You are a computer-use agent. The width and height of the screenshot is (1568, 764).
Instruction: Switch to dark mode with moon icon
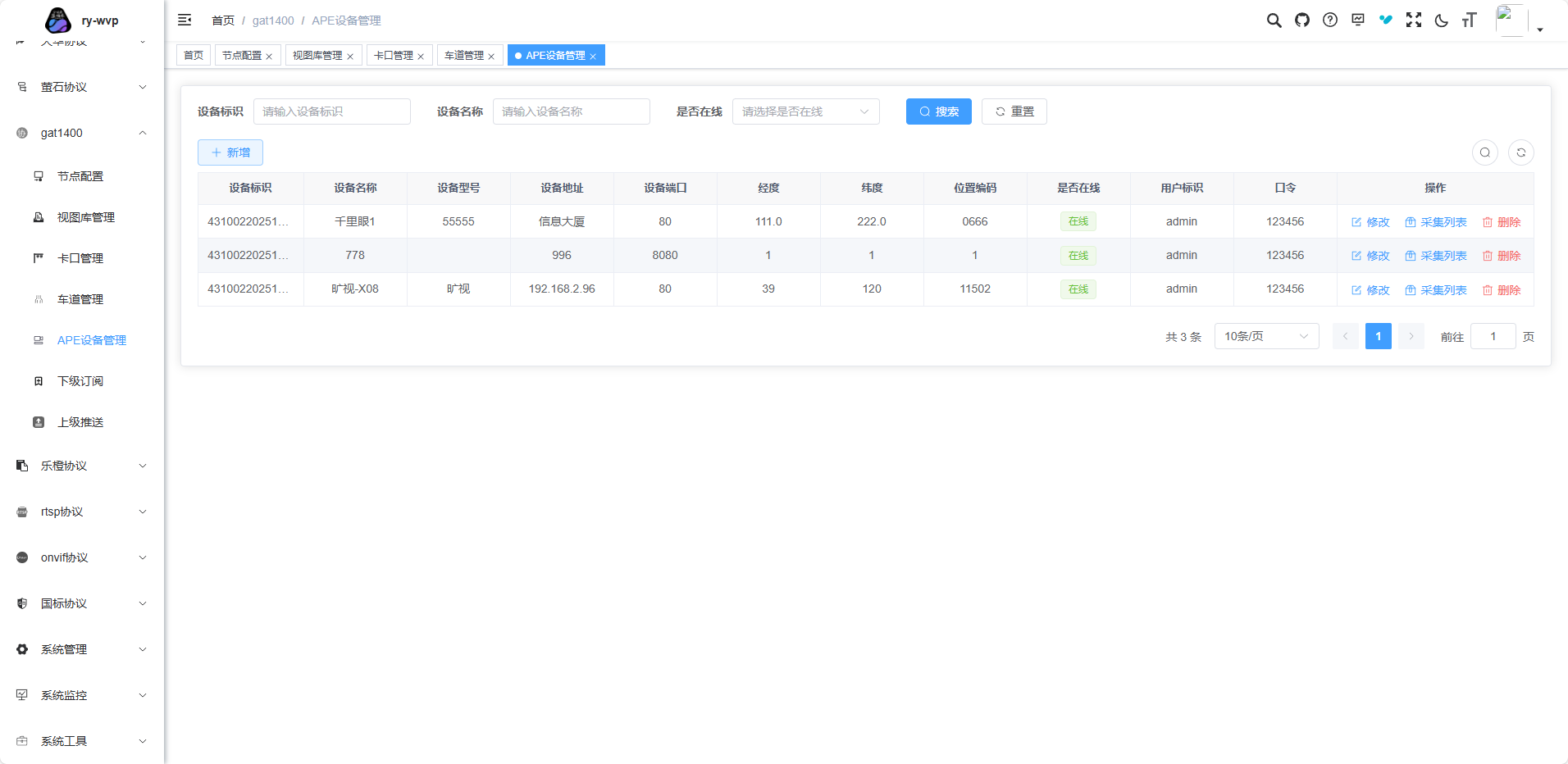[1442, 20]
